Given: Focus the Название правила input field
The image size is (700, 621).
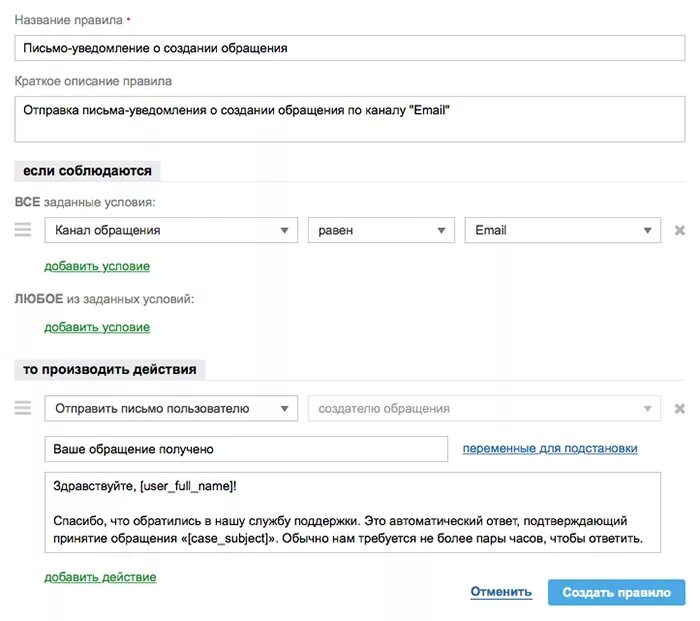Looking at the screenshot, I should point(350,48).
